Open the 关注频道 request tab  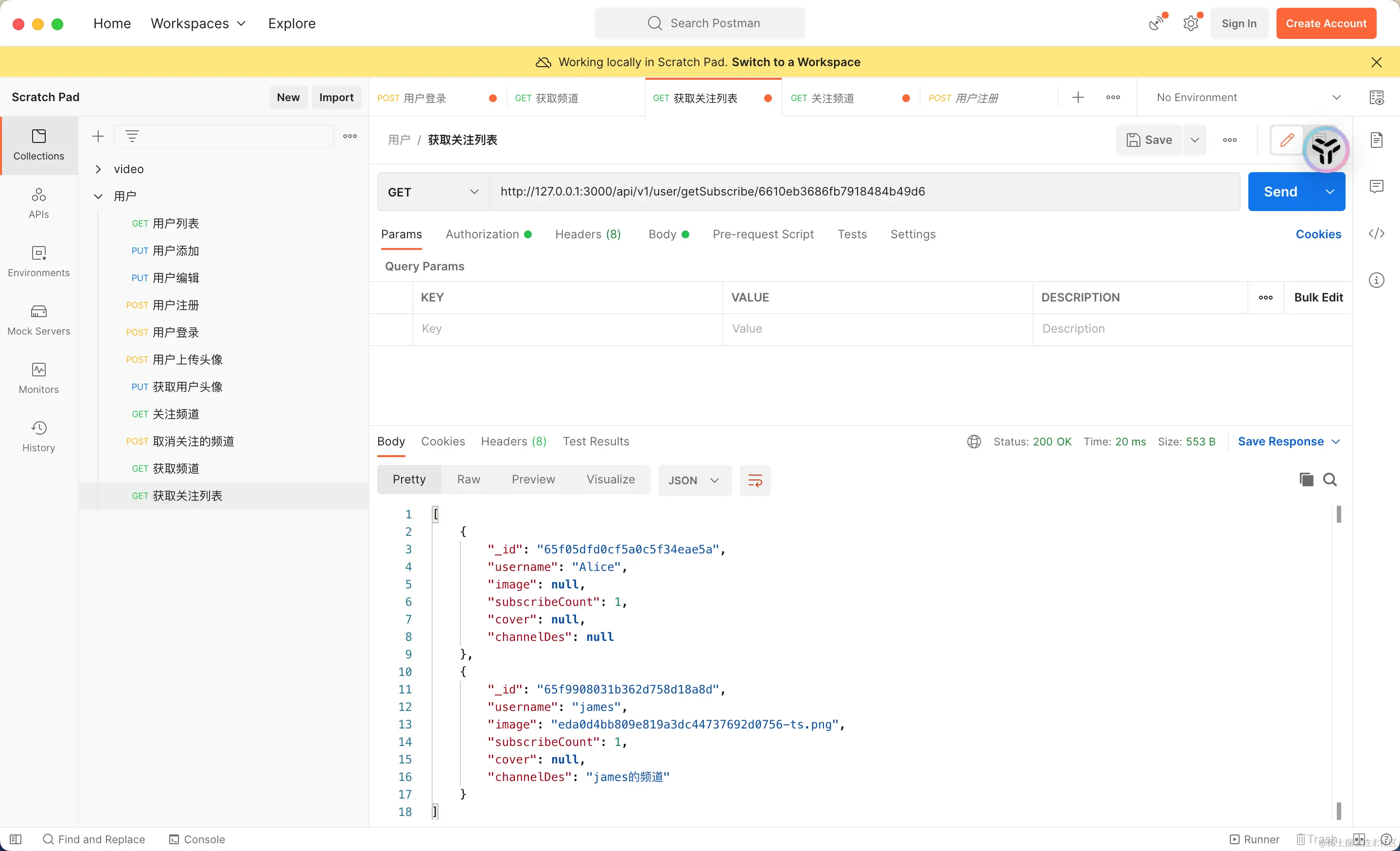point(831,98)
